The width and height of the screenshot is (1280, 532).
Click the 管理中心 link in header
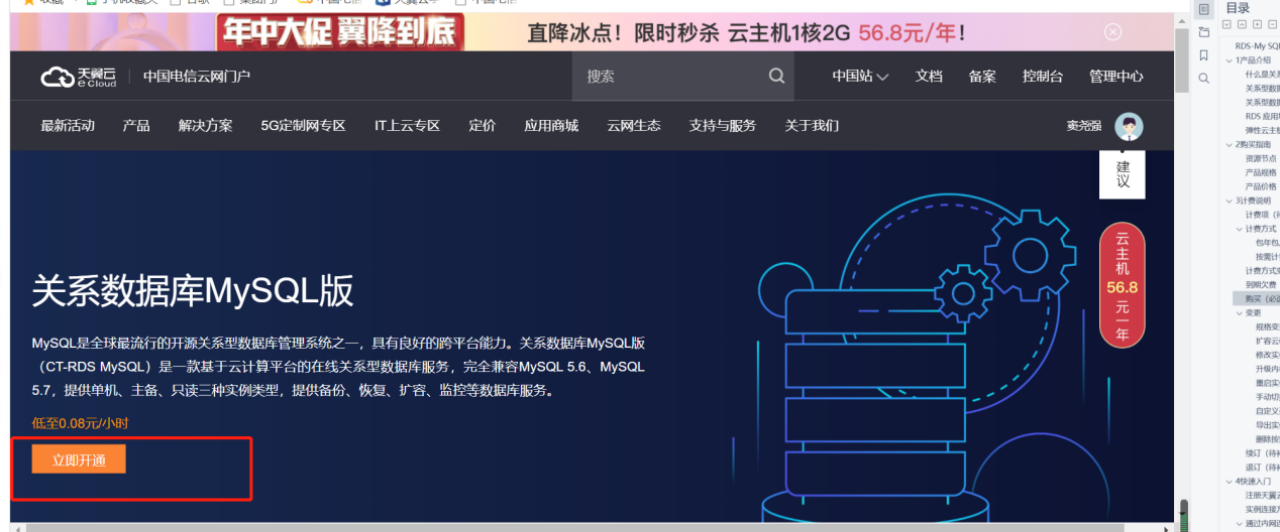(1116, 76)
